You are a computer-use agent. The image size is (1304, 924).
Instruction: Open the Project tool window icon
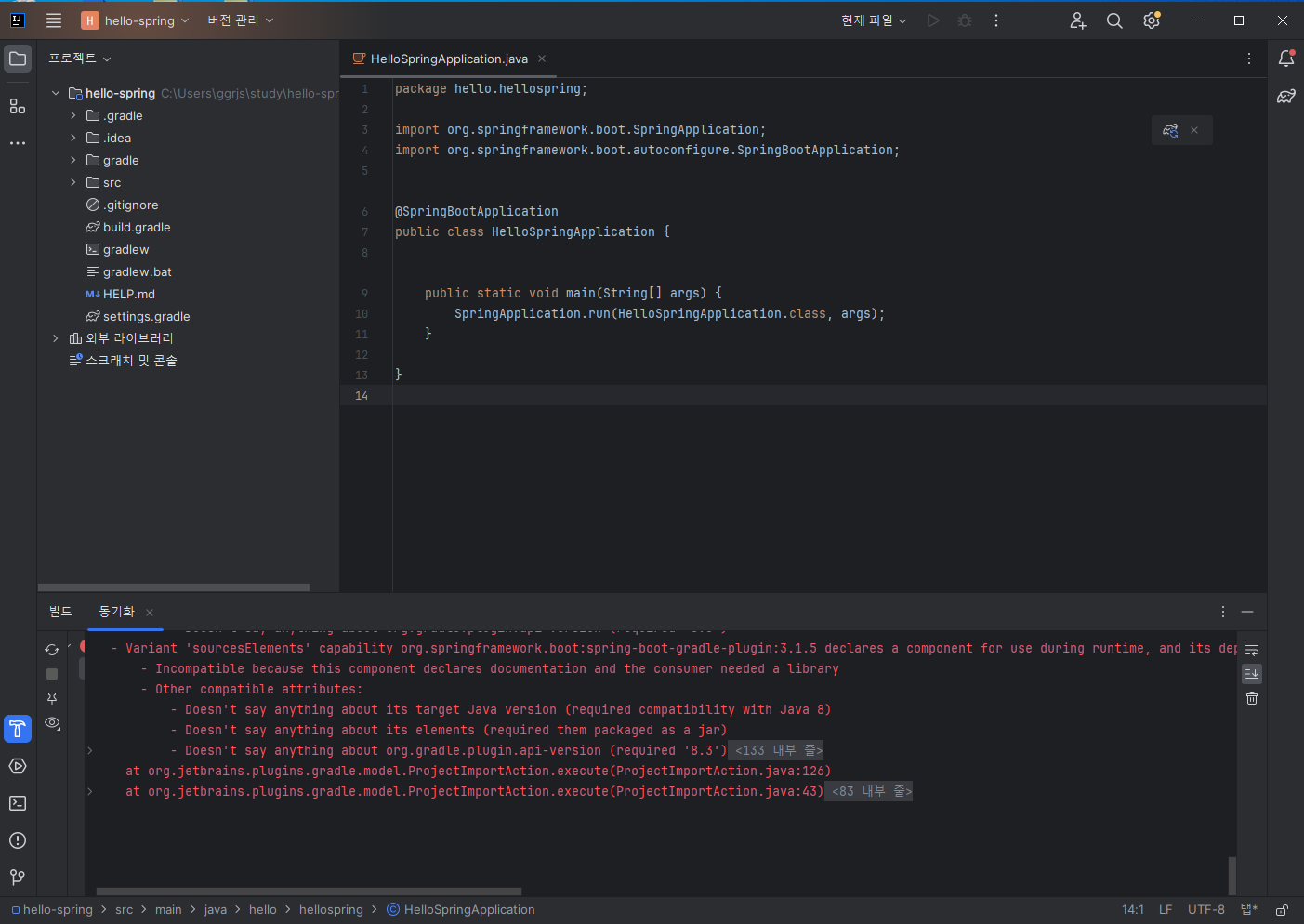[18, 59]
